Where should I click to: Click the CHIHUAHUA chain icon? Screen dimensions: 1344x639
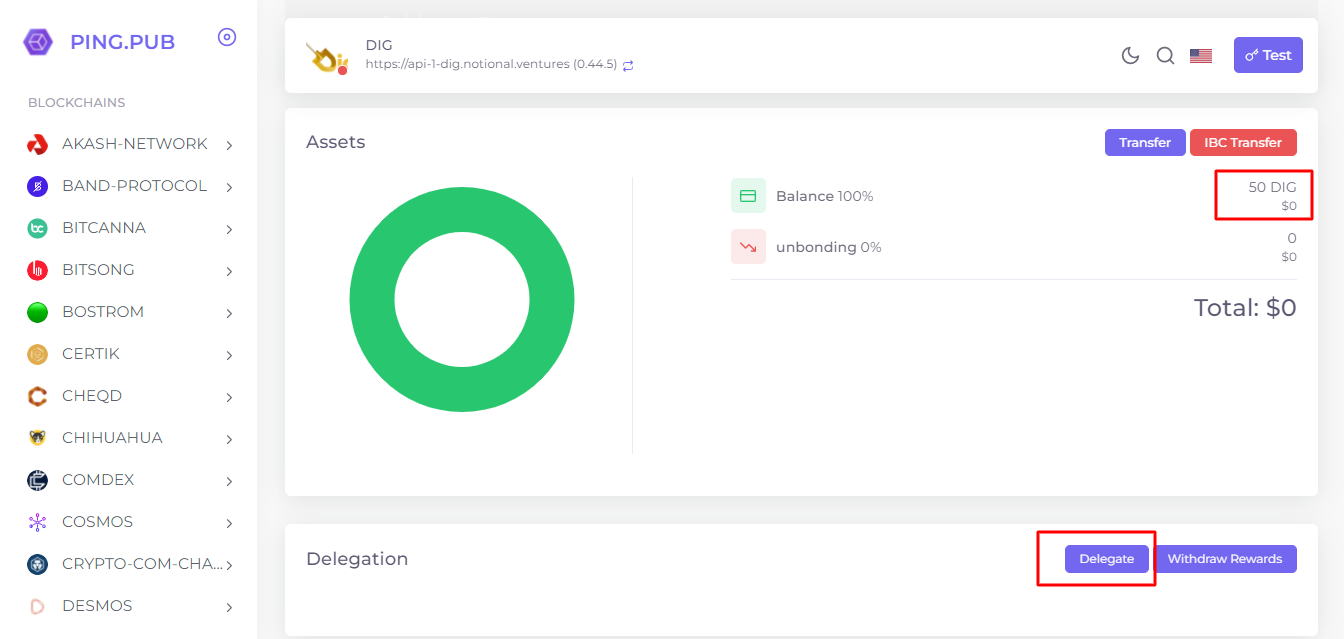click(x=37, y=438)
